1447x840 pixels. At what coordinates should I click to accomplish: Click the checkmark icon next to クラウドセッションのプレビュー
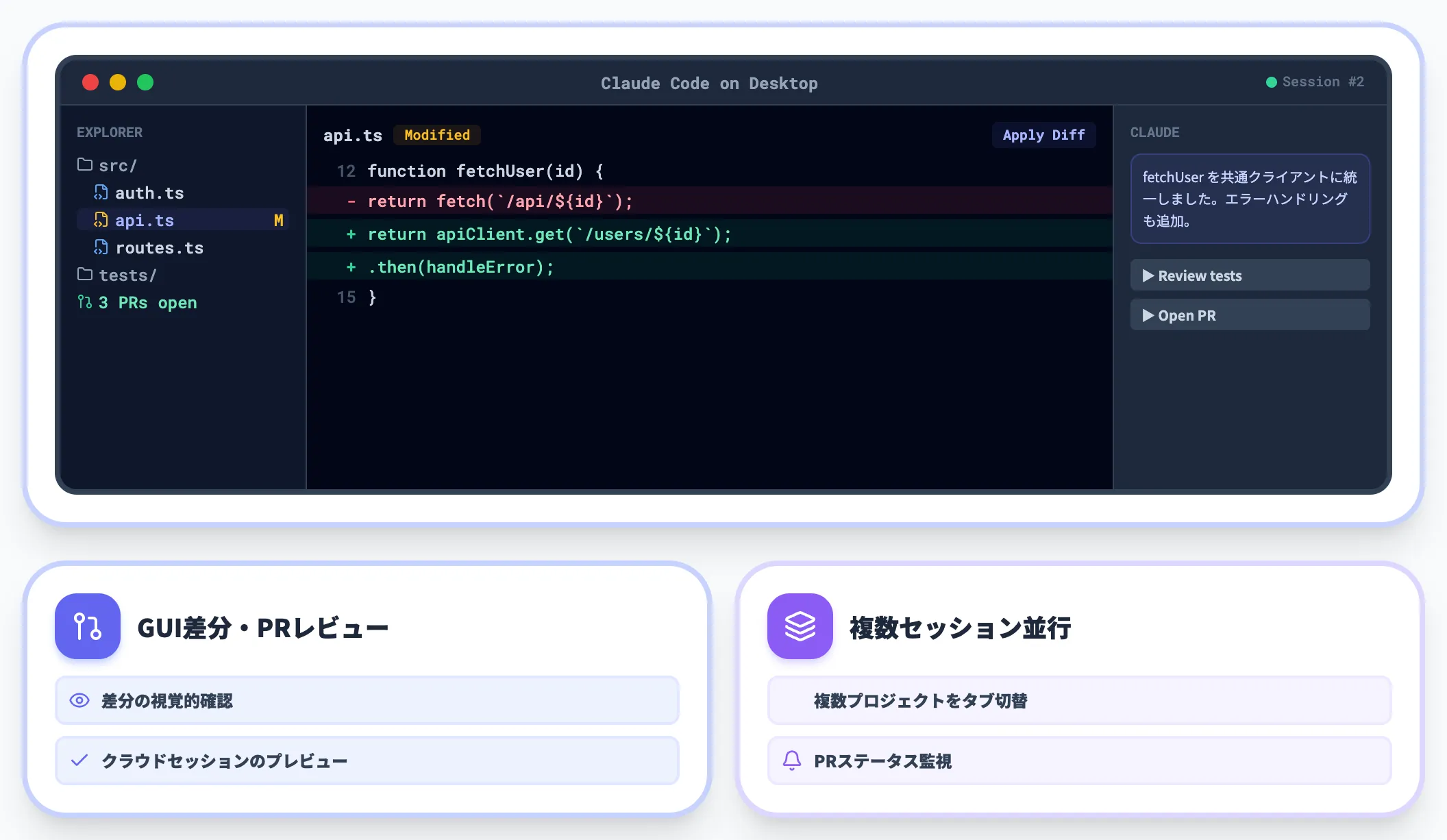tap(79, 761)
